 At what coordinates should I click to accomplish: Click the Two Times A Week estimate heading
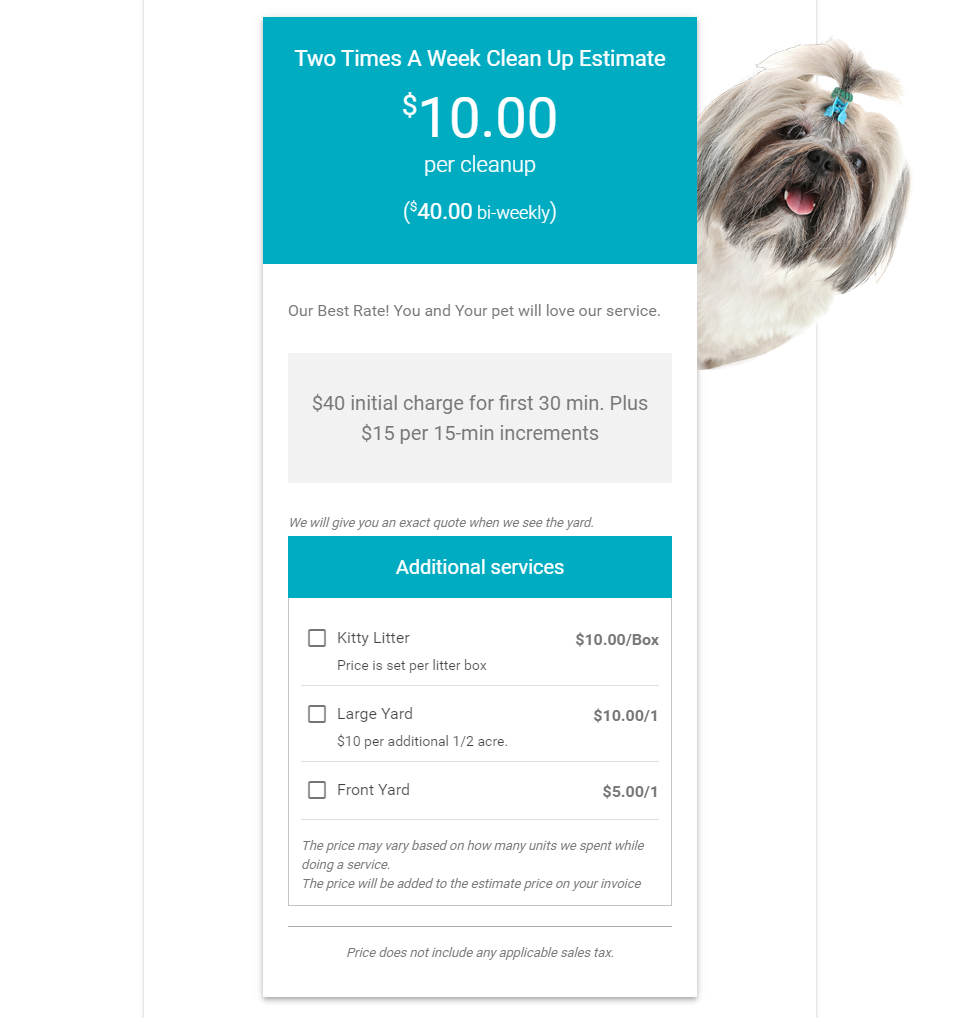480,59
